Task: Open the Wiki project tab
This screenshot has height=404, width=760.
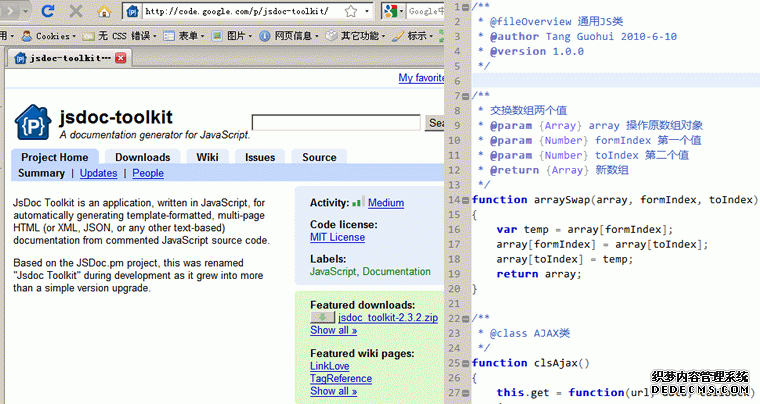Action: [207, 157]
